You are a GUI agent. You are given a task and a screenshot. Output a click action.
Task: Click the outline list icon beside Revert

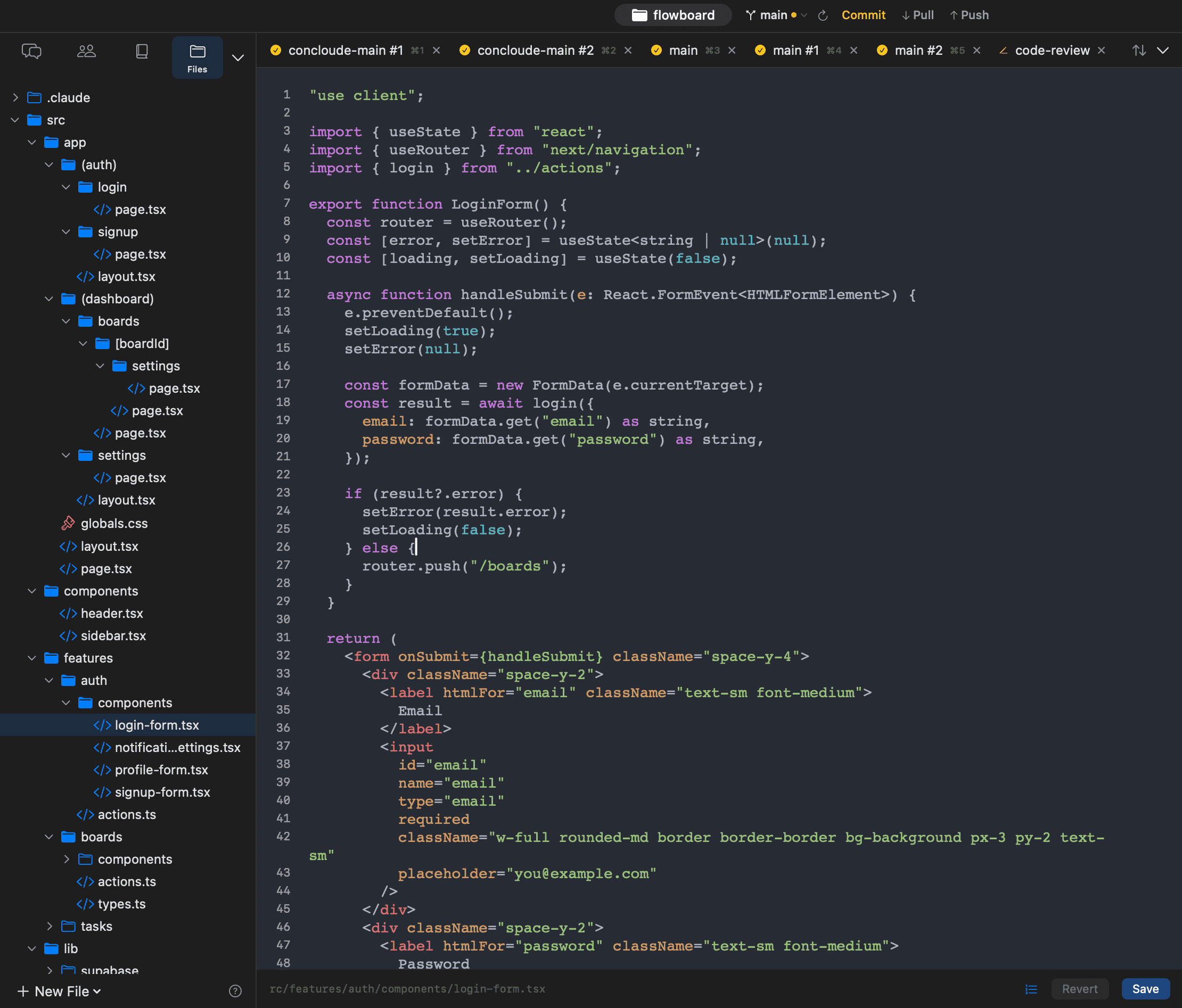click(1031, 989)
